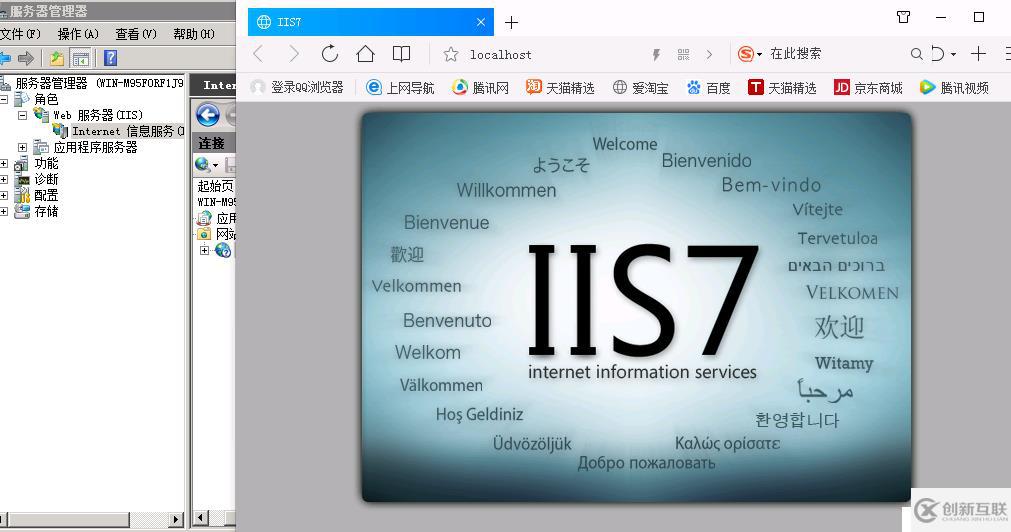Select the 角色 tree item
Viewport: 1011px width, 532px height.
(x=46, y=99)
